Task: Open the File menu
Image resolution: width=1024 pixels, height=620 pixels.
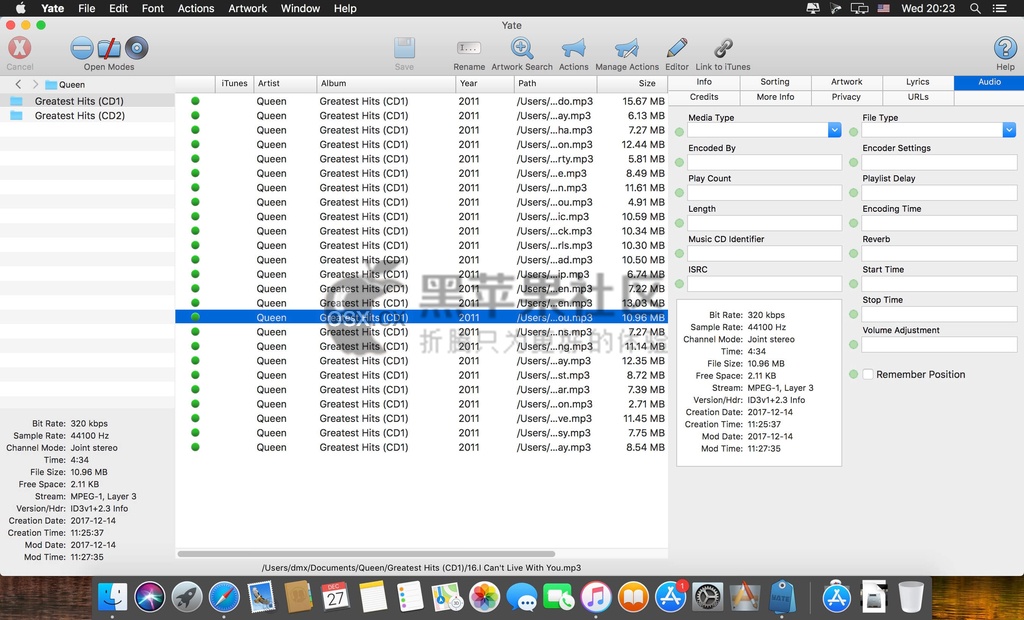Action: [x=86, y=8]
